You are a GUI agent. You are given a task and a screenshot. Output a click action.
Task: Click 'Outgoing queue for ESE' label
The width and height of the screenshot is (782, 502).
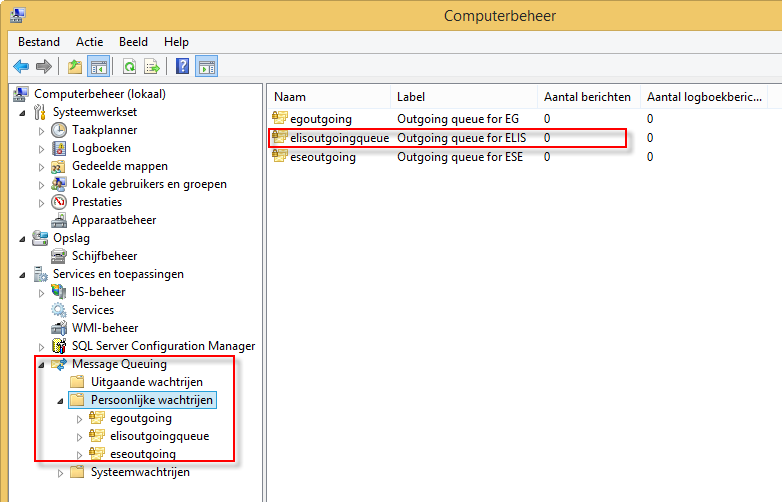[460, 157]
